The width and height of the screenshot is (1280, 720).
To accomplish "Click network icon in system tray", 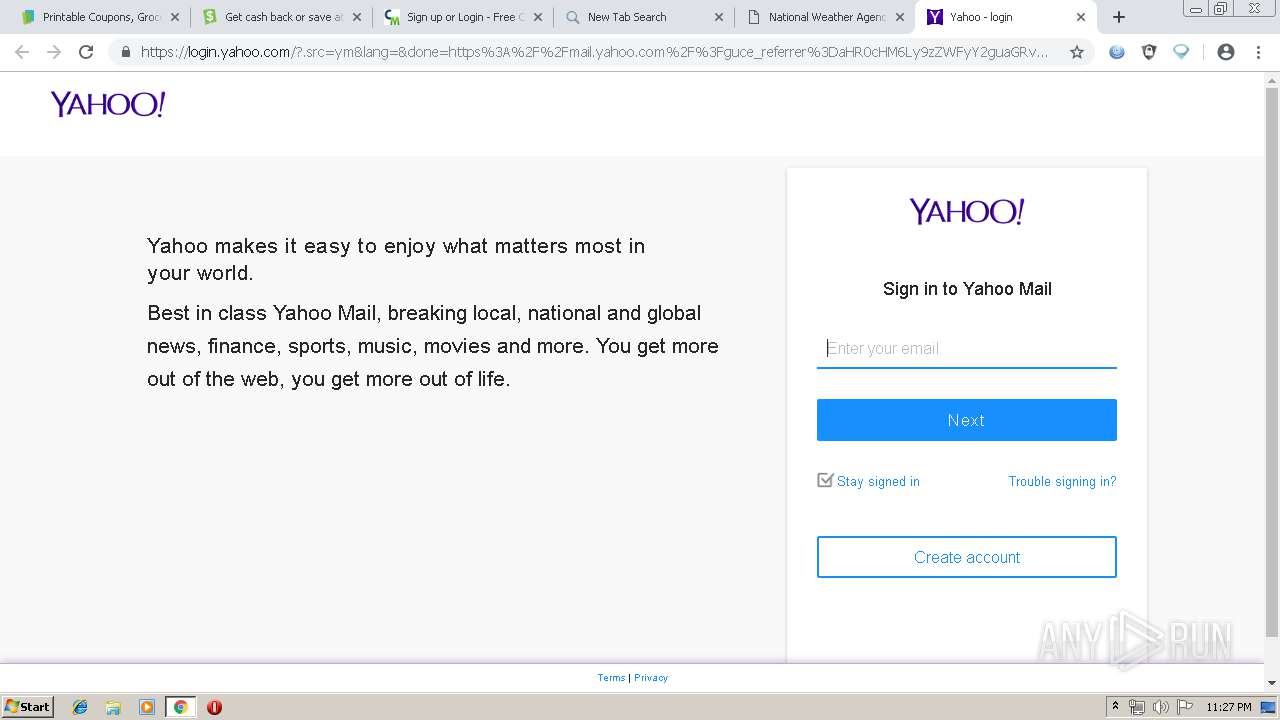I will tap(1137, 707).
